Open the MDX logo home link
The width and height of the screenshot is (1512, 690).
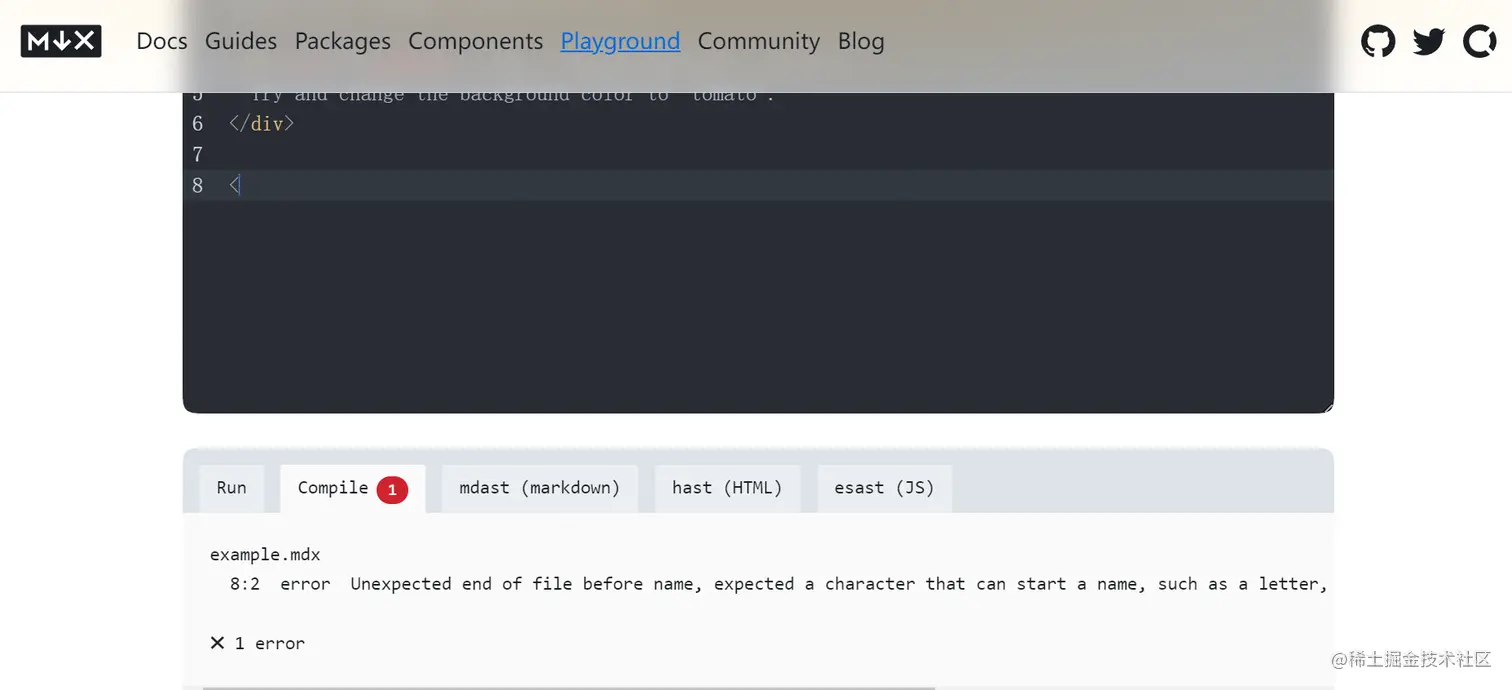pyautogui.click(x=61, y=41)
